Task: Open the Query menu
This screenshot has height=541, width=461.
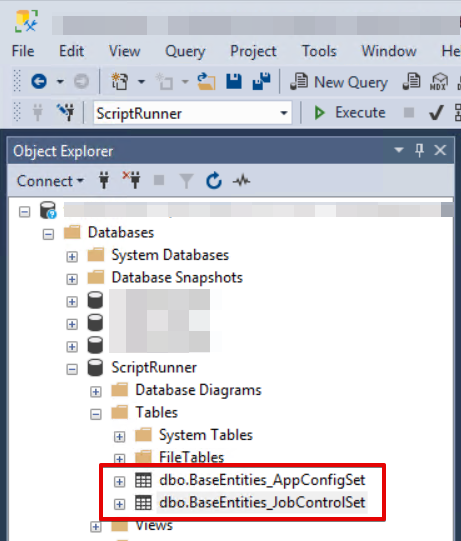Action: pos(185,51)
